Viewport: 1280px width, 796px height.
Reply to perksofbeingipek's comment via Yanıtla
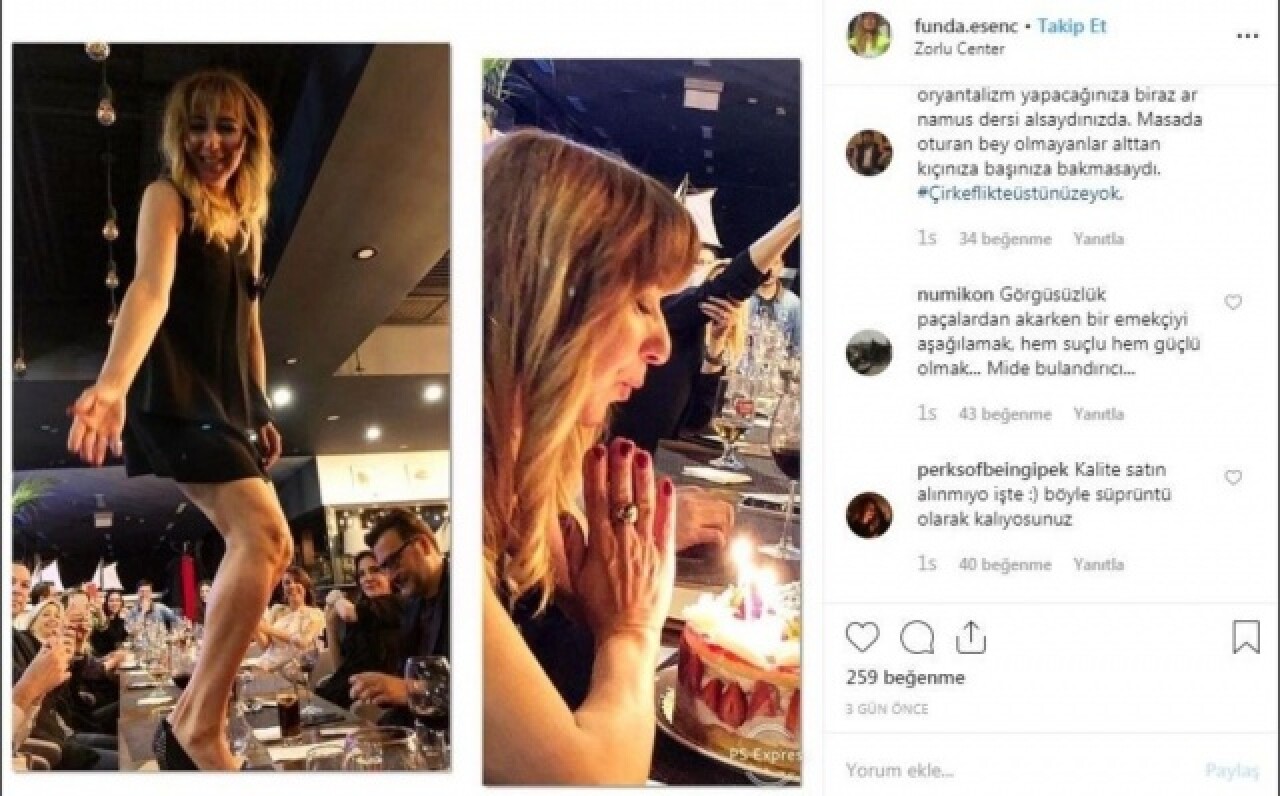(x=1098, y=565)
